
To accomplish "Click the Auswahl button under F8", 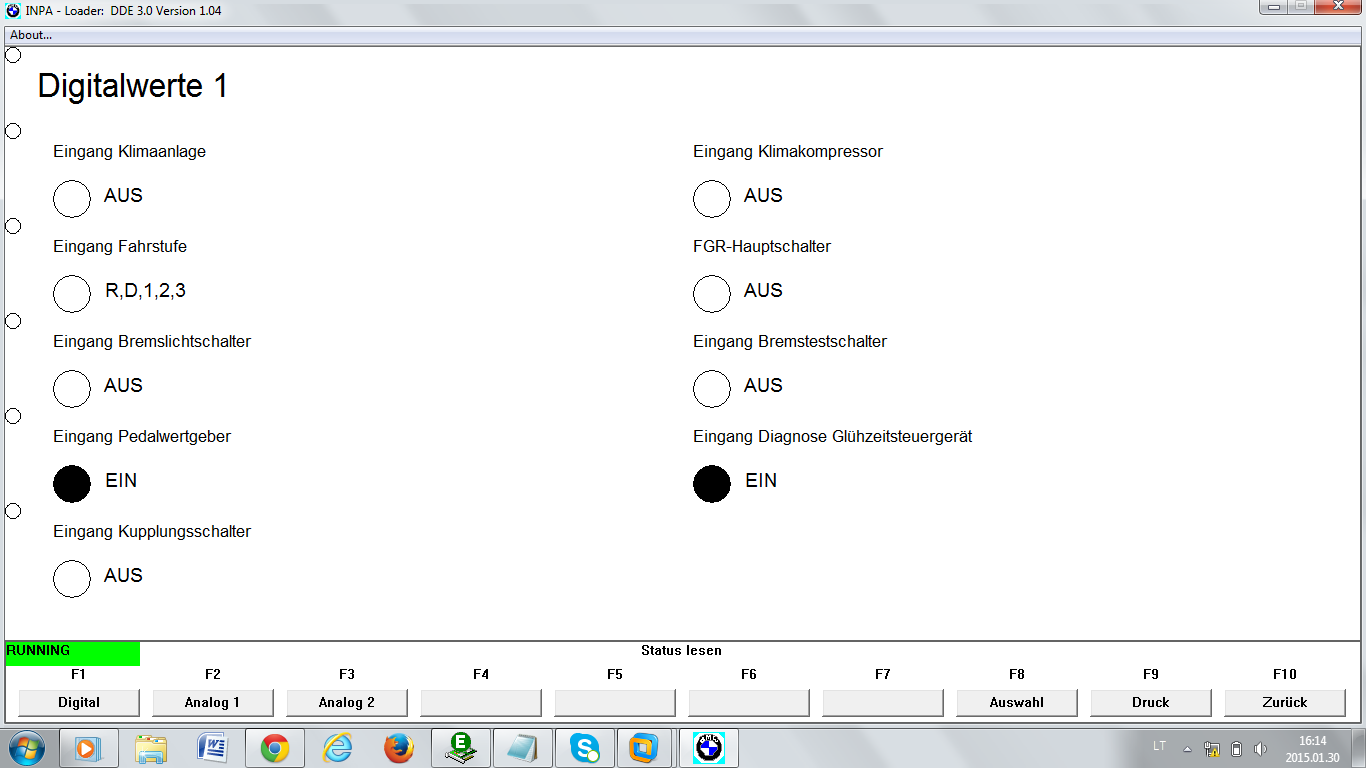I will point(1016,703).
